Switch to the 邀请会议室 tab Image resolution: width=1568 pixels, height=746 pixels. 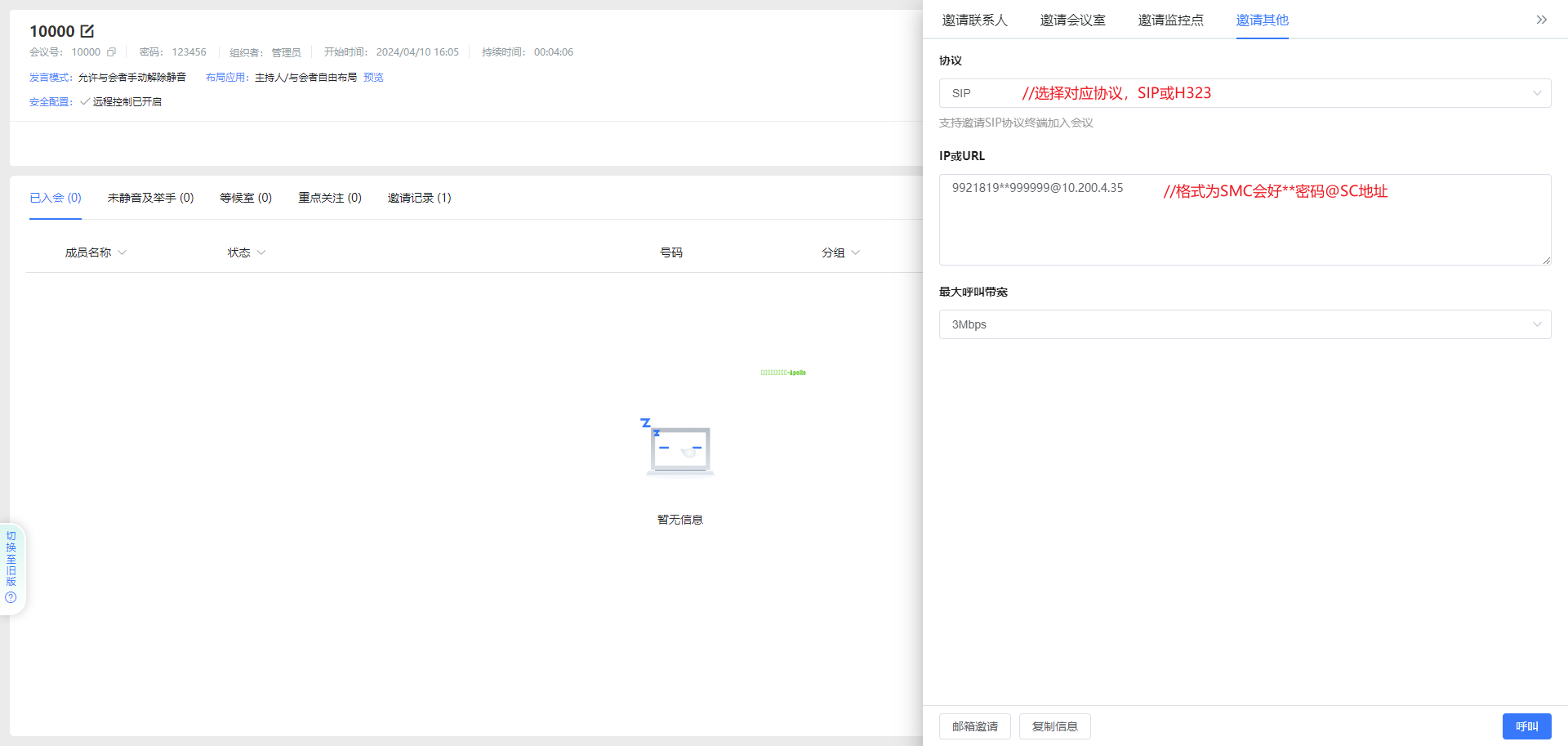click(1072, 20)
